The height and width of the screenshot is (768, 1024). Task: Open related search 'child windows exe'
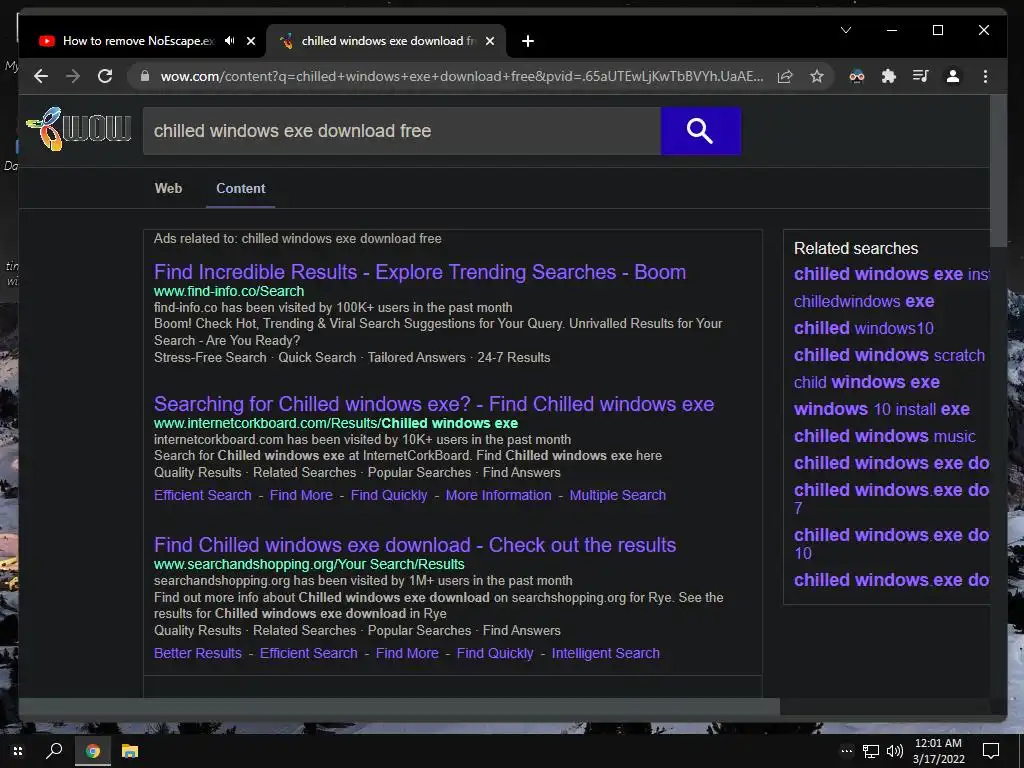point(867,382)
